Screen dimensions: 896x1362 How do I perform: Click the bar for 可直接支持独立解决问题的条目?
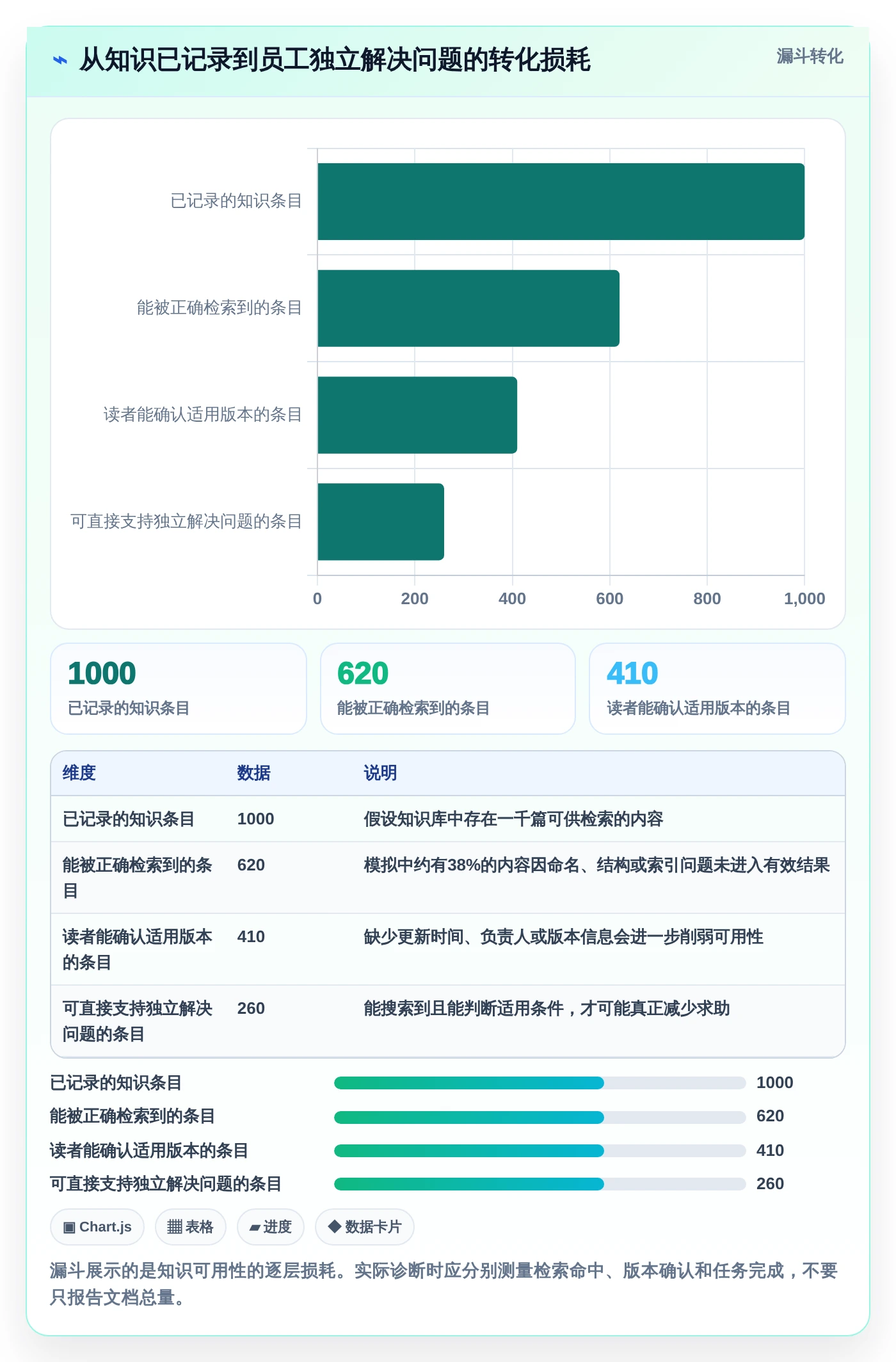(x=381, y=522)
